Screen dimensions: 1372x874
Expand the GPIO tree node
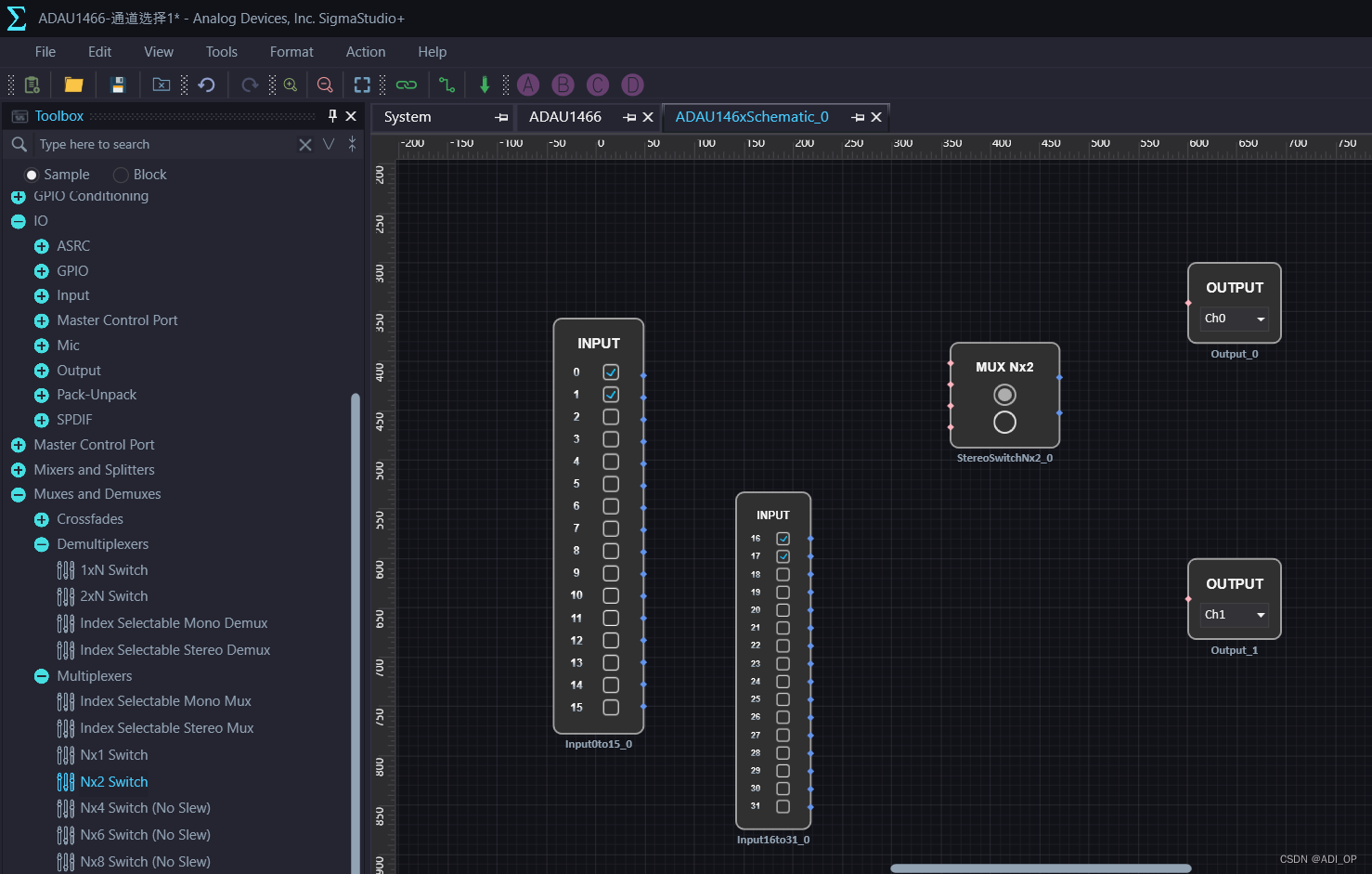(41, 271)
